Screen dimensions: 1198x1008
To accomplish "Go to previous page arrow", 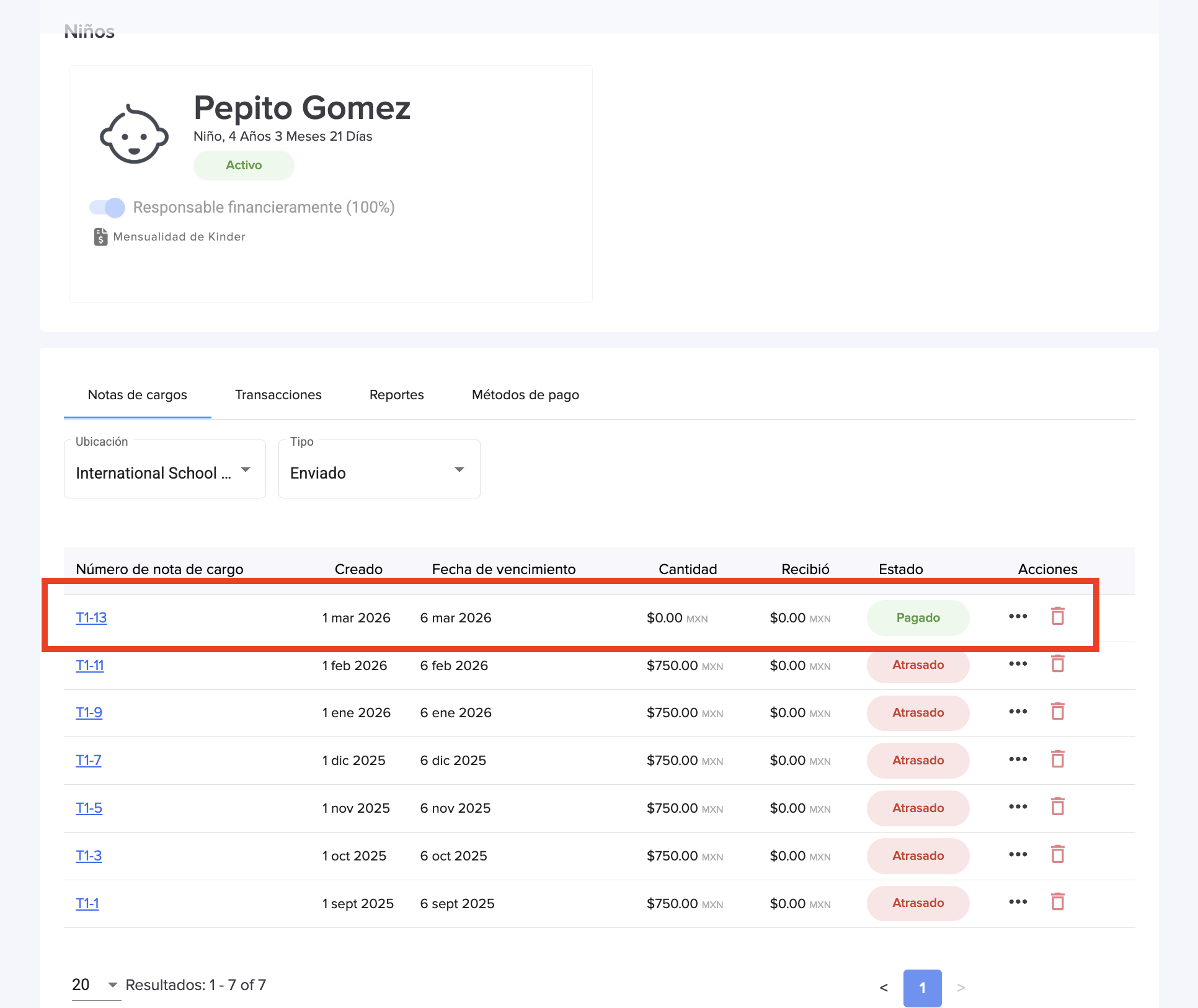I will (884, 988).
